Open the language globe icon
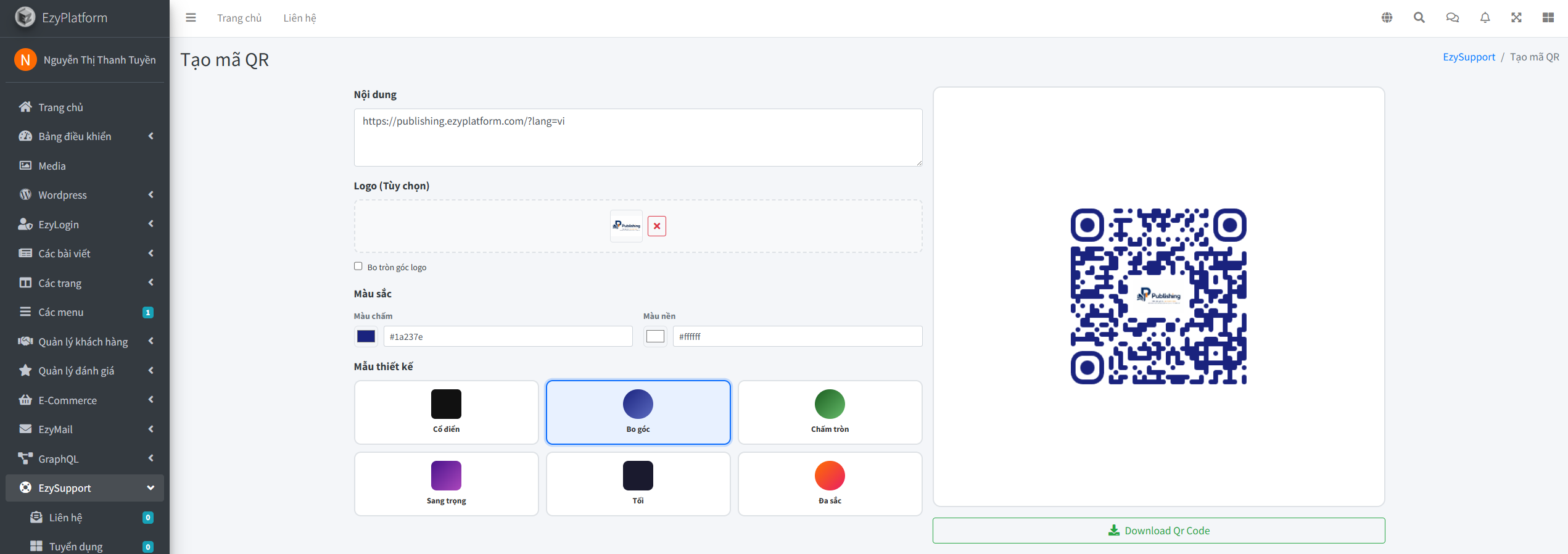Image resolution: width=1568 pixels, height=554 pixels. point(1387,18)
